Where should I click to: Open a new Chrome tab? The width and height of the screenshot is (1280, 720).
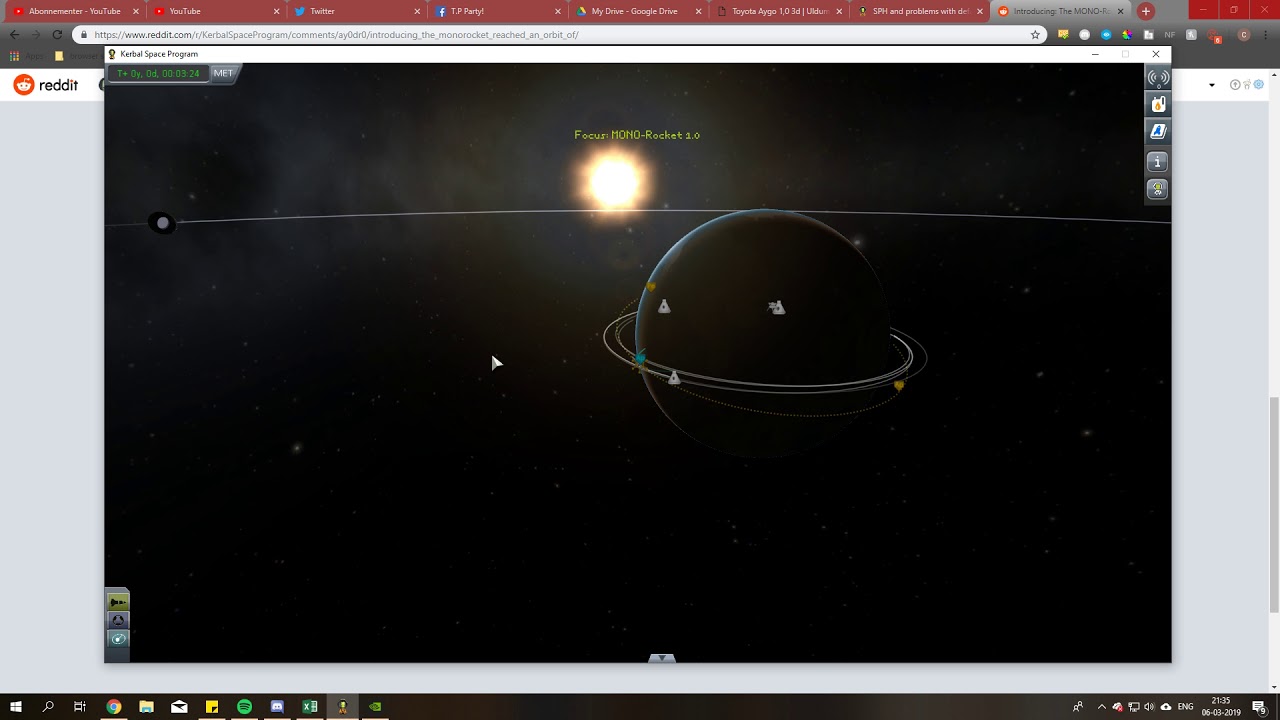[1146, 11]
